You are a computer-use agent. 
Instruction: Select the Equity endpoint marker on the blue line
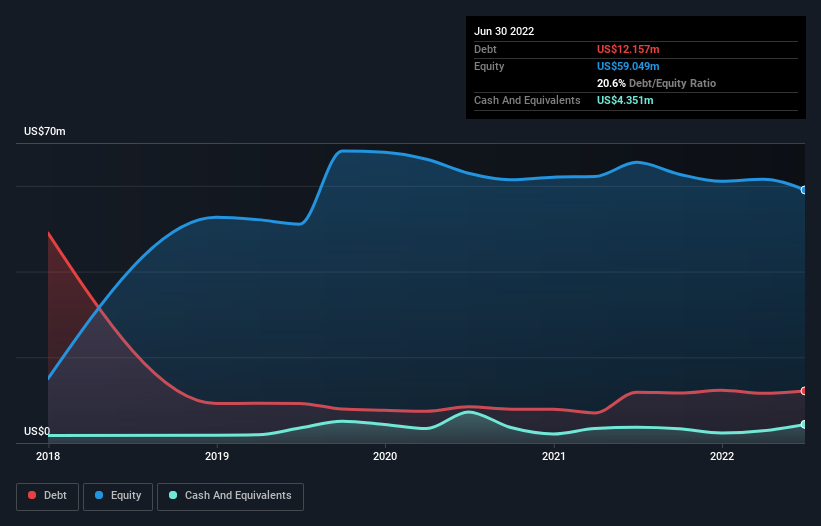(804, 190)
